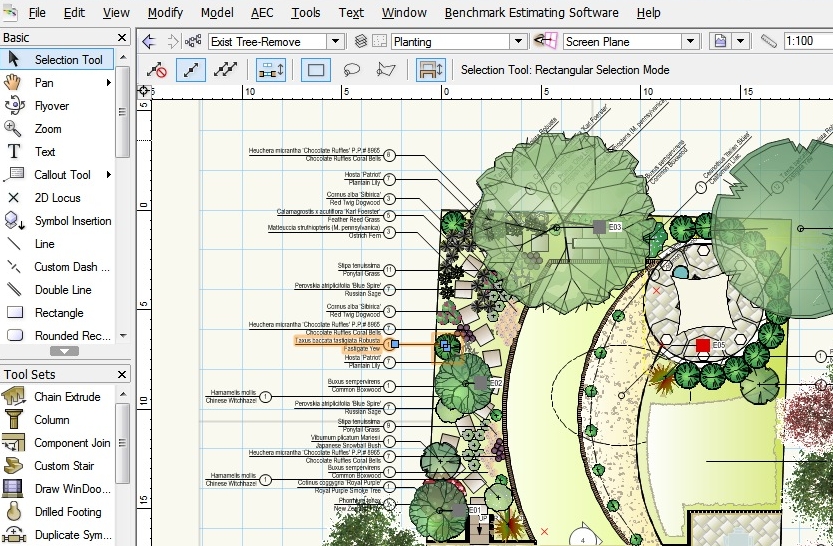Image resolution: width=833 pixels, height=546 pixels.
Task: Toggle Rectangular Selection mode button
Action: click(x=315, y=70)
